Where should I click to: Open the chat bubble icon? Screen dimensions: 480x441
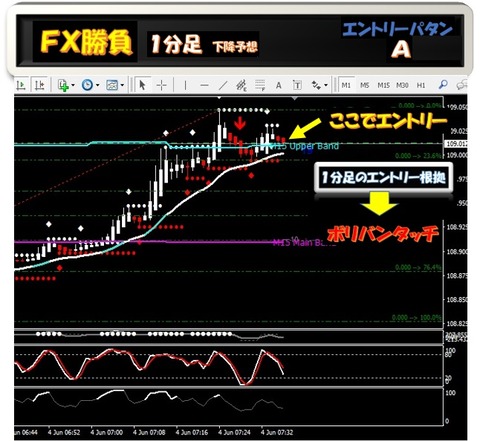(x=462, y=85)
